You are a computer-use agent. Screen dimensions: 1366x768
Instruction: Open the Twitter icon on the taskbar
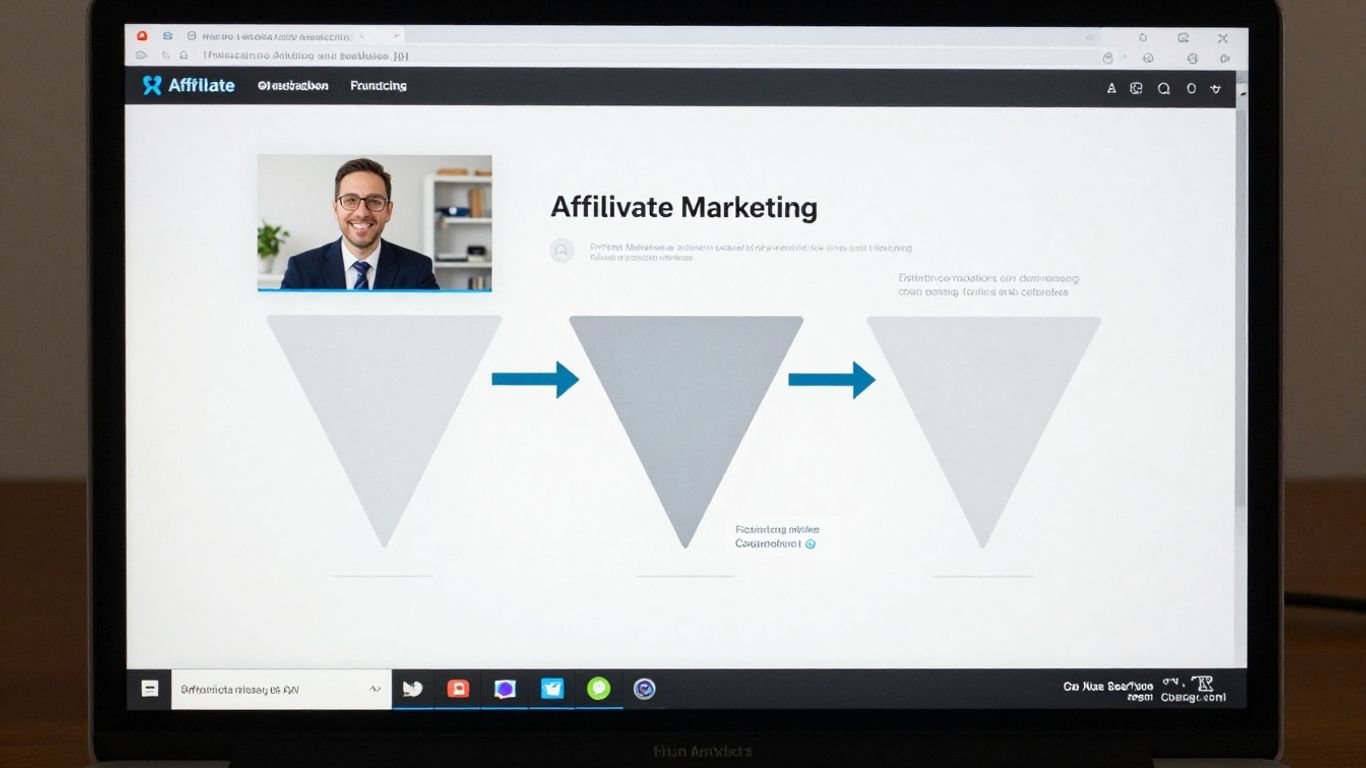[x=412, y=688]
